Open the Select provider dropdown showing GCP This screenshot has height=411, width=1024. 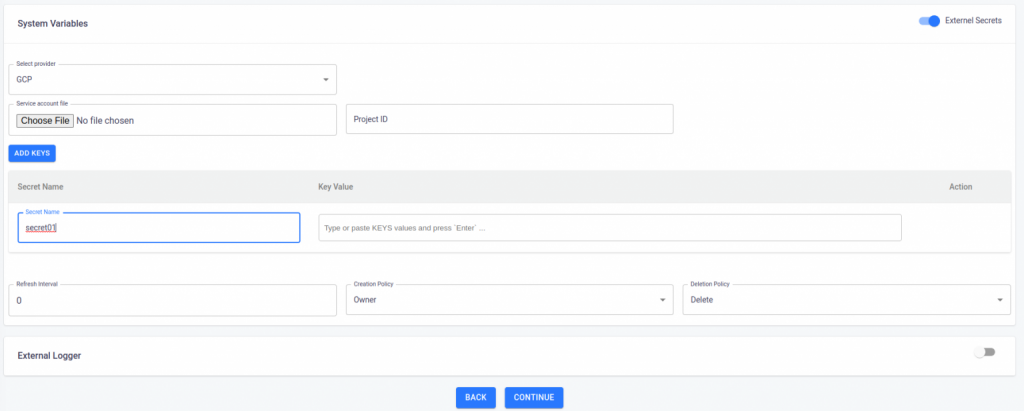tap(172, 79)
